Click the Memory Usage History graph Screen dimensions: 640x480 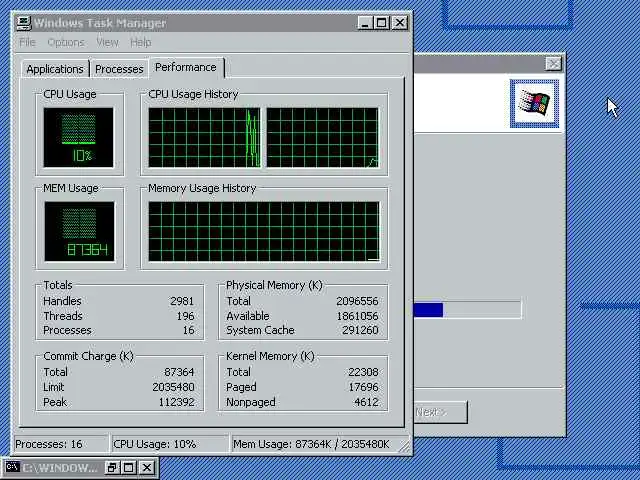tap(264, 231)
